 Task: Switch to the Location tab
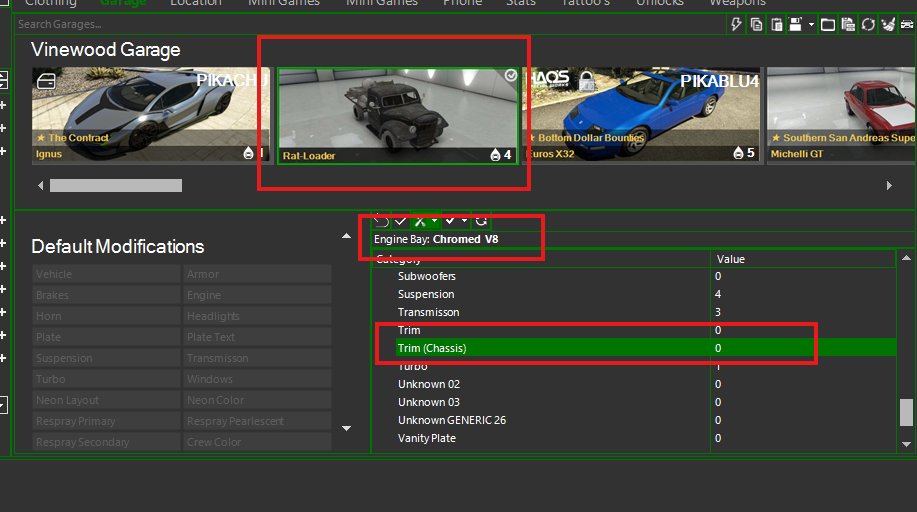tap(195, 3)
